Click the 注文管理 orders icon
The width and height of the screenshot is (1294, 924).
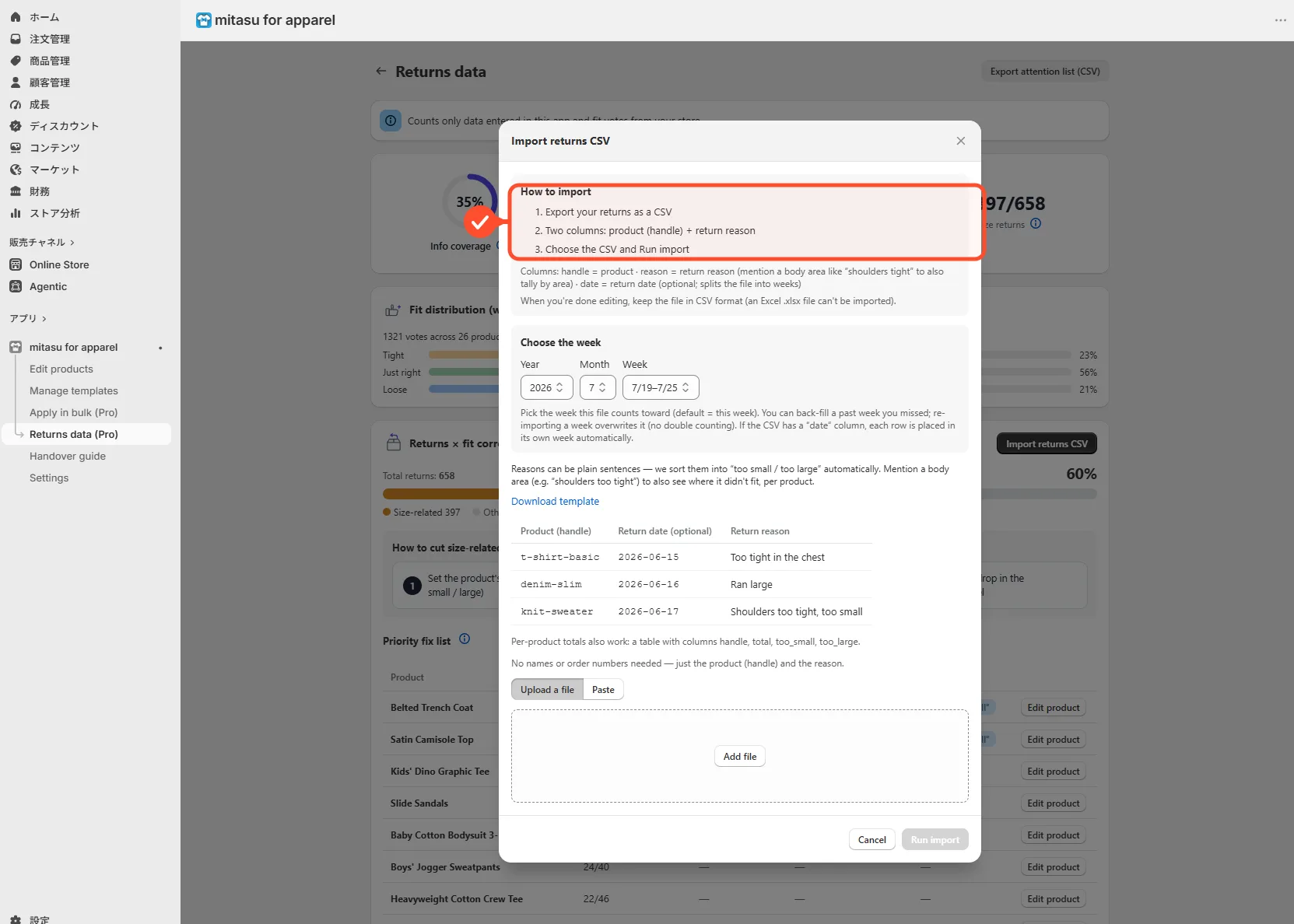tap(16, 39)
